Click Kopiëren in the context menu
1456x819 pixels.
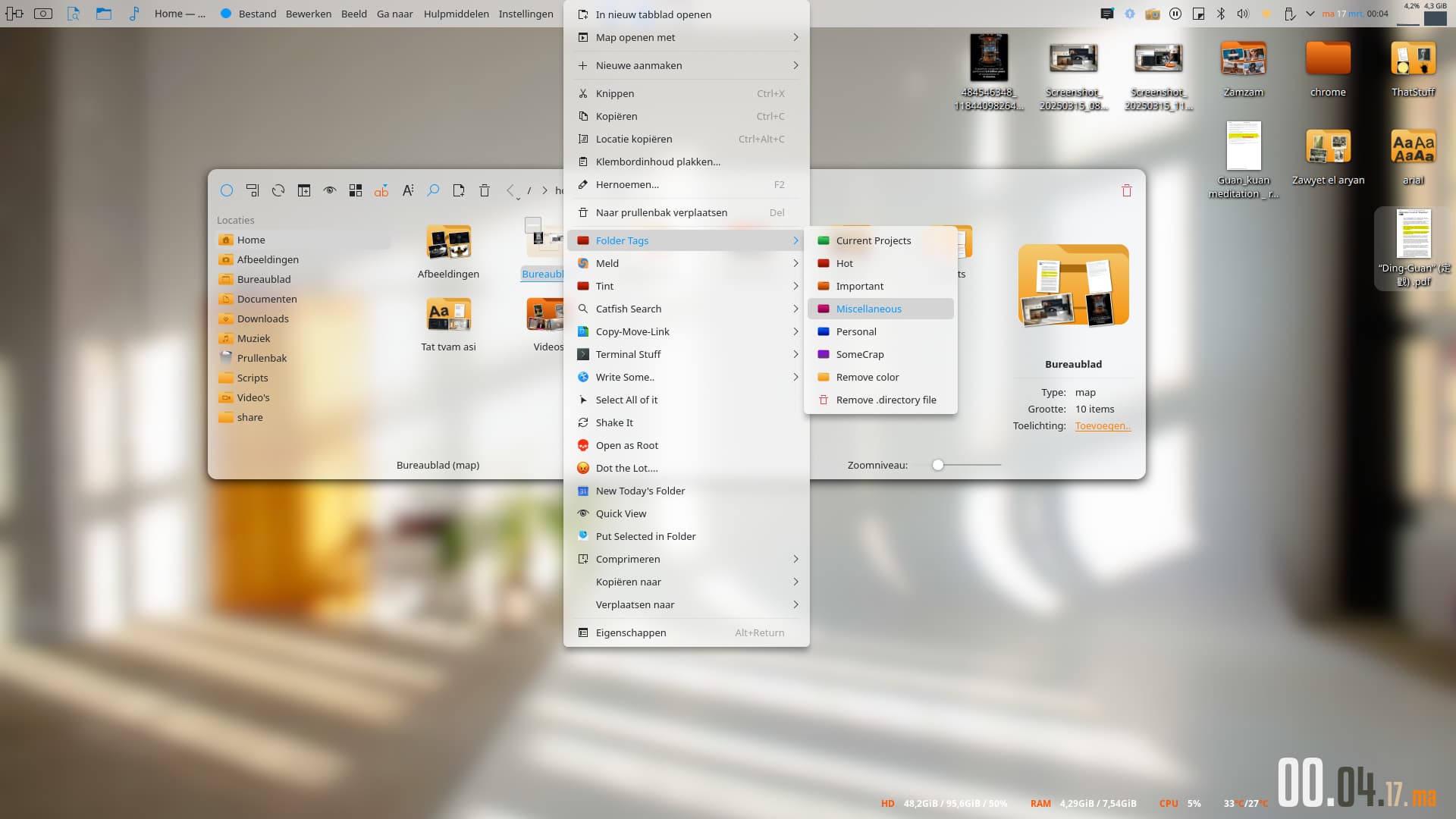pyautogui.click(x=686, y=116)
